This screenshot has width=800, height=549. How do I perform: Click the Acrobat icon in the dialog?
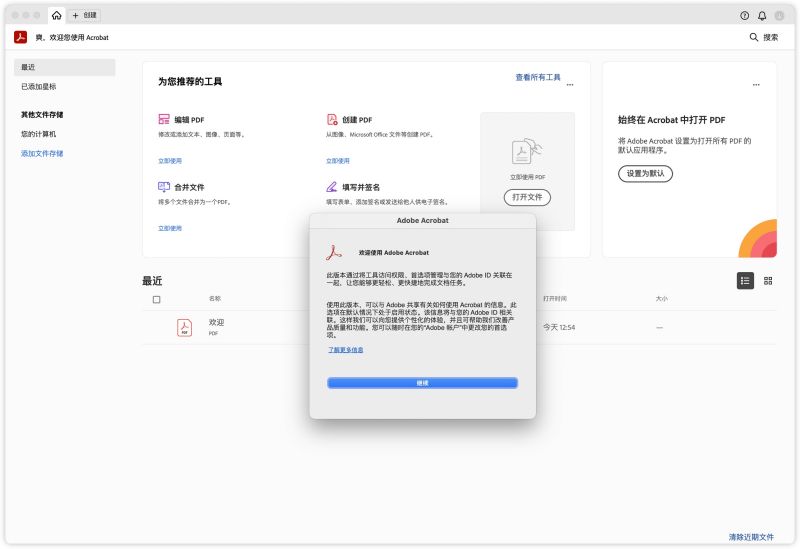point(334,252)
